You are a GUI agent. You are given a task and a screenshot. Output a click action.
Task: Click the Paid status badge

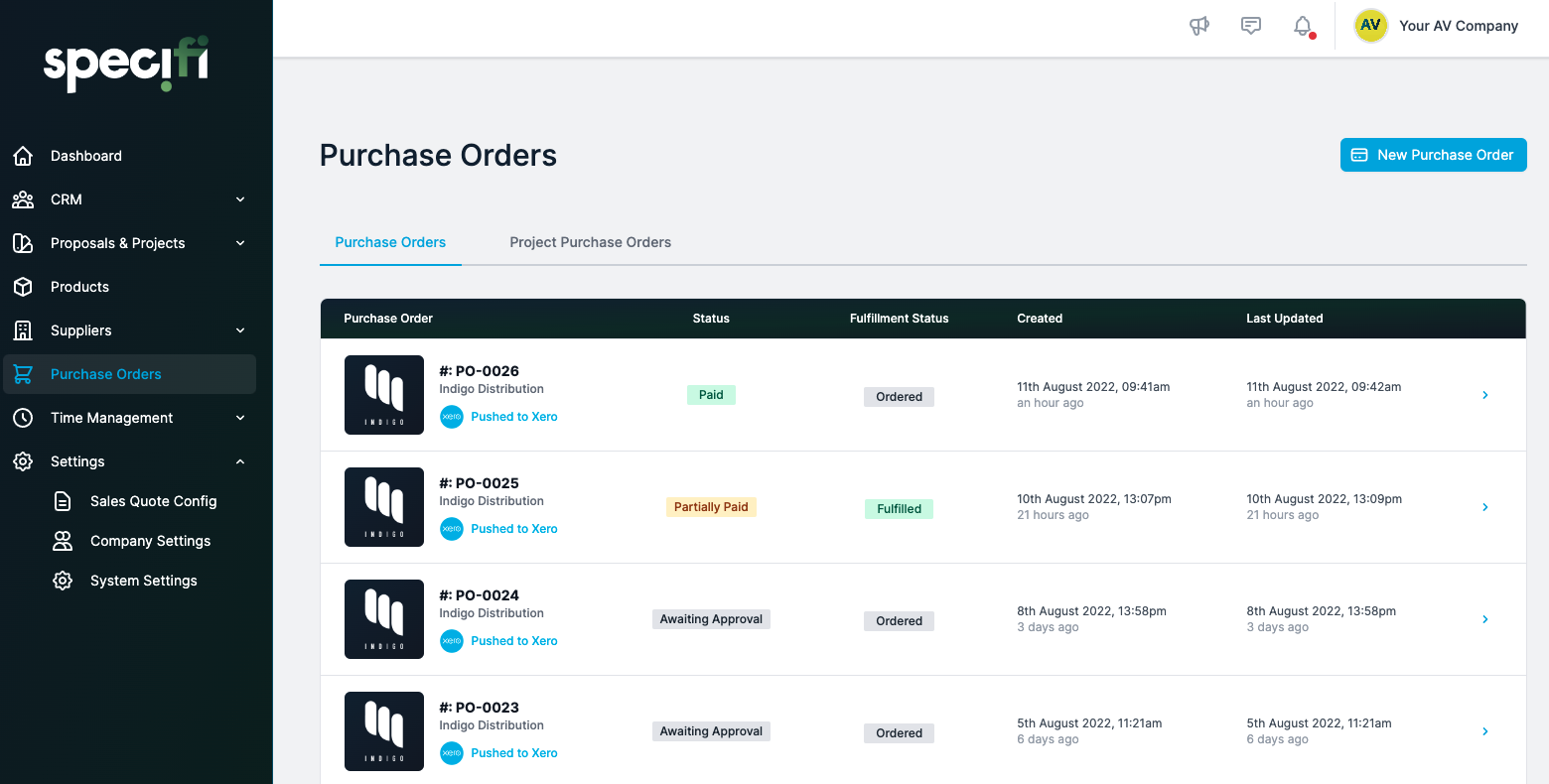711,395
